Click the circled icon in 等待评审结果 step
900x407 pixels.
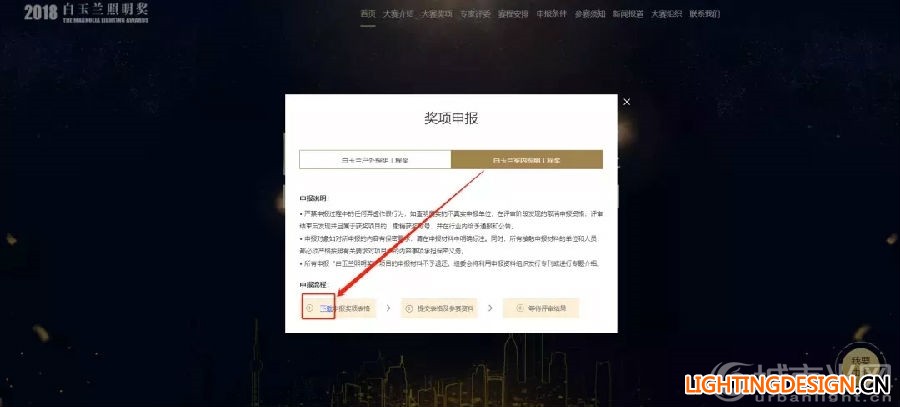coord(519,308)
